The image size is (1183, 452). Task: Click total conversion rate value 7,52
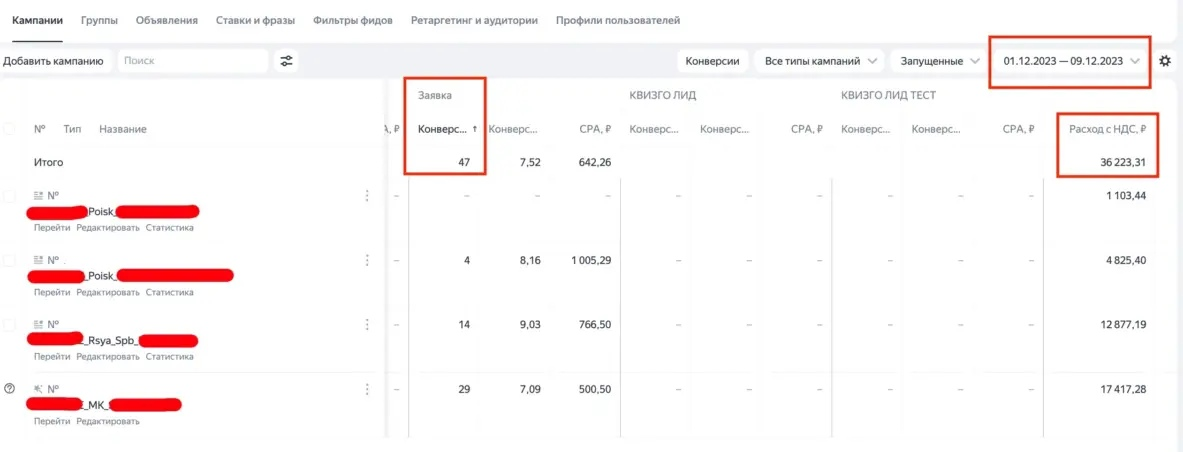(530, 161)
